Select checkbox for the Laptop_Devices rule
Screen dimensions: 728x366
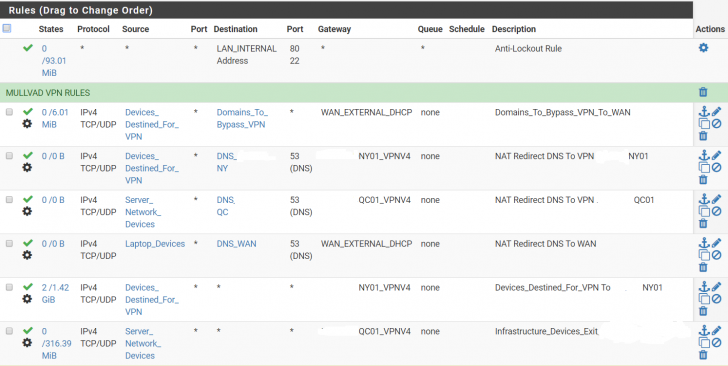(9, 243)
